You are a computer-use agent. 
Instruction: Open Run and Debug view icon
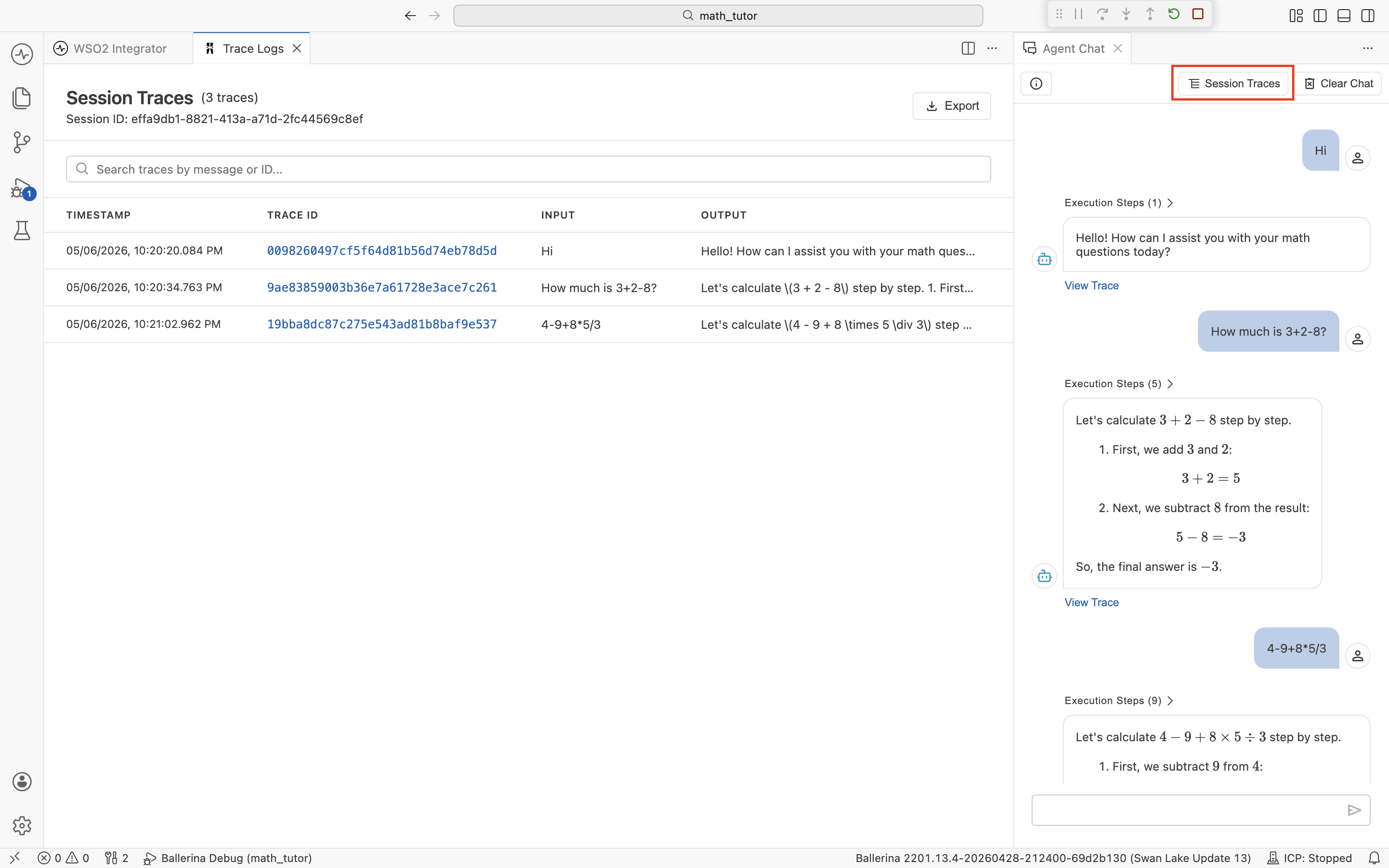pyautogui.click(x=22, y=188)
